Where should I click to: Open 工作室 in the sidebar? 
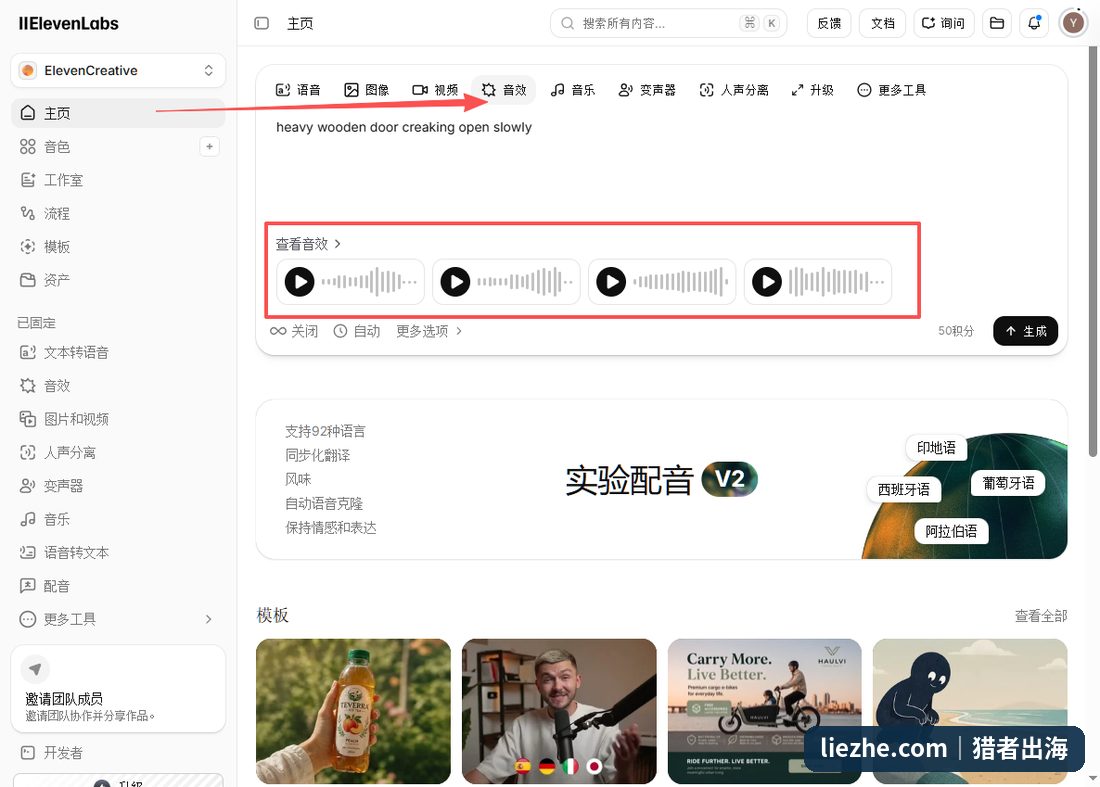(118, 180)
